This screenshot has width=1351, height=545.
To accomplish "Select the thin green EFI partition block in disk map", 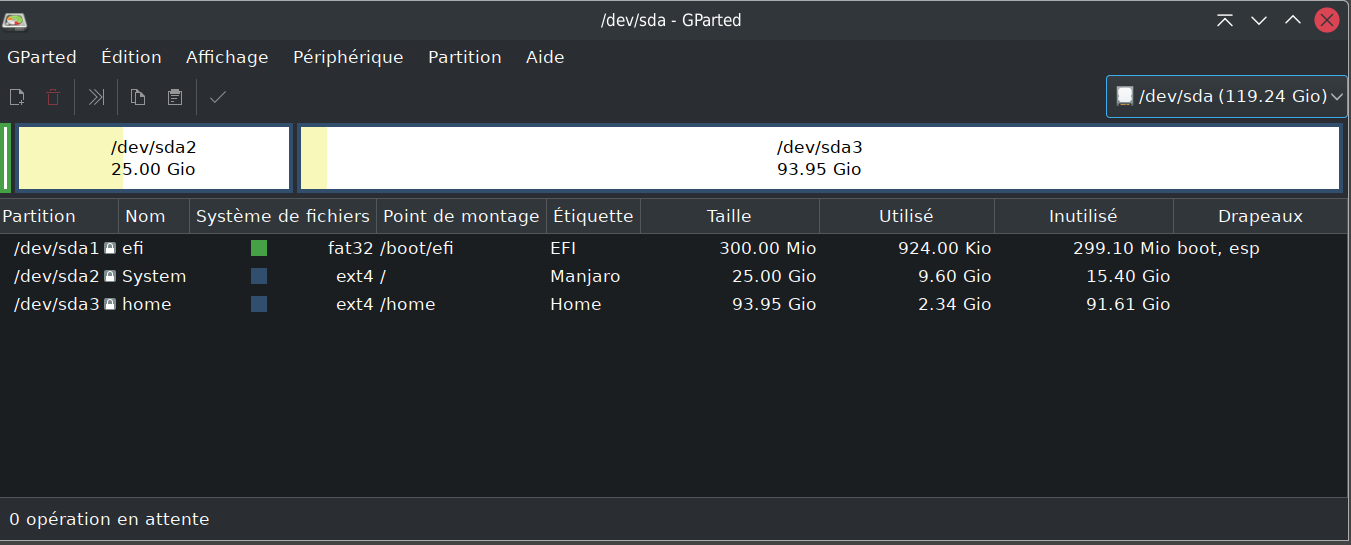I will (x=6, y=158).
